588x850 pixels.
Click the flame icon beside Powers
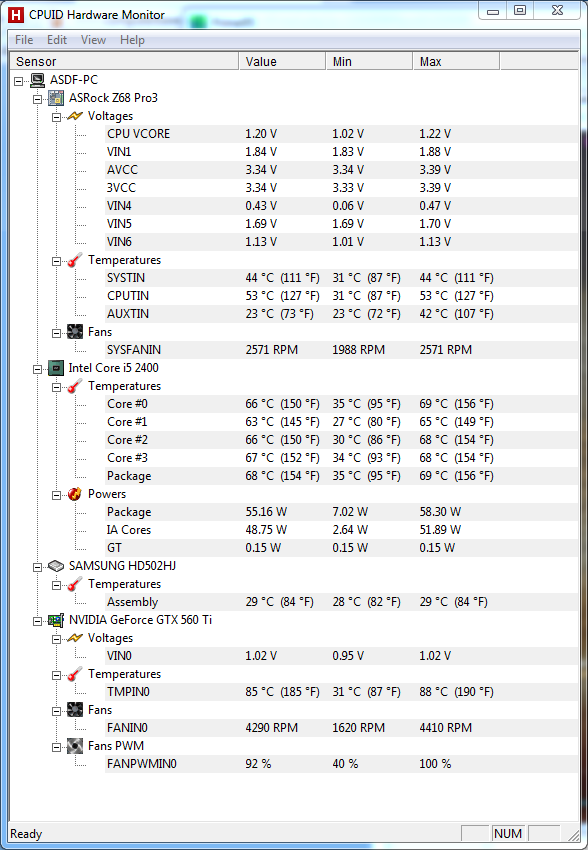click(x=75, y=494)
